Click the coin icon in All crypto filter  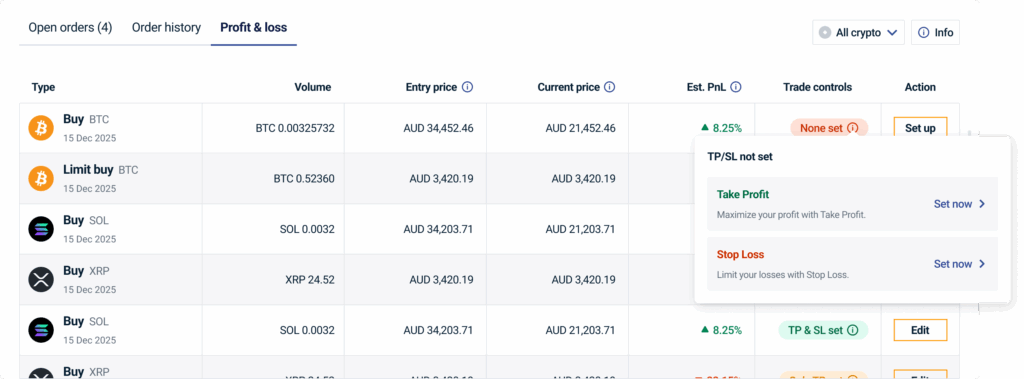(x=825, y=33)
